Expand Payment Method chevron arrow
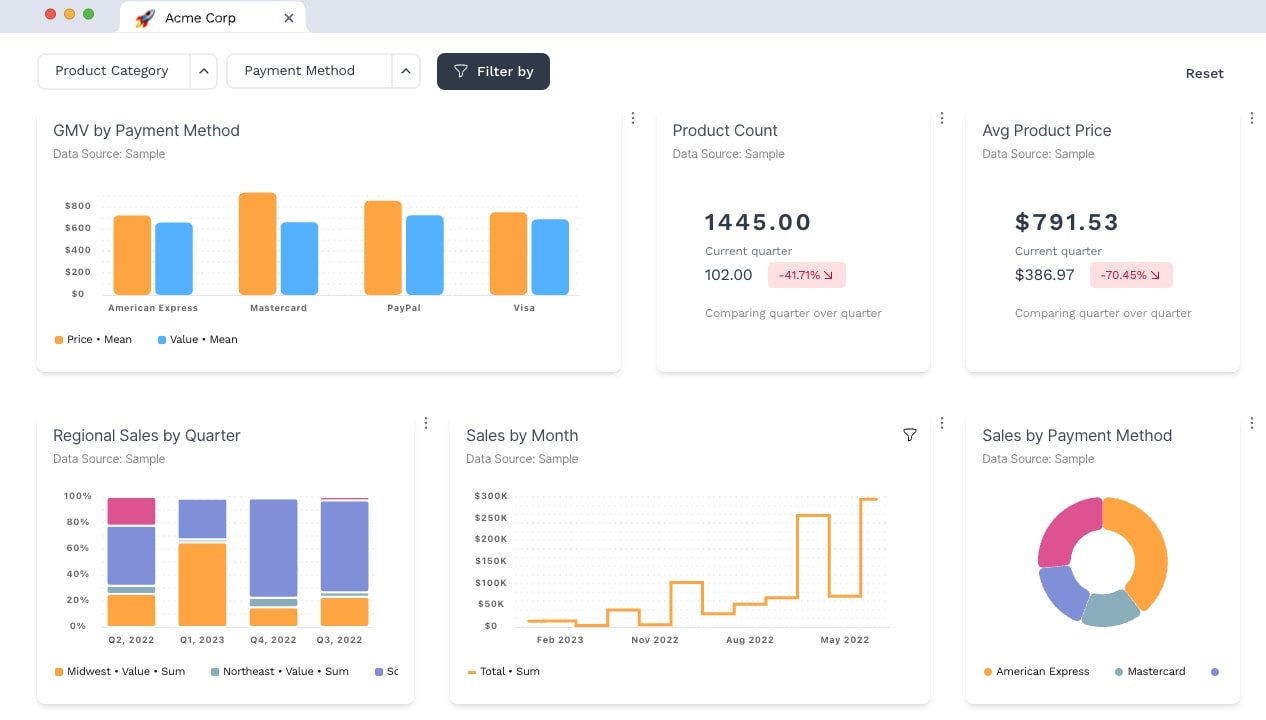 coord(405,71)
